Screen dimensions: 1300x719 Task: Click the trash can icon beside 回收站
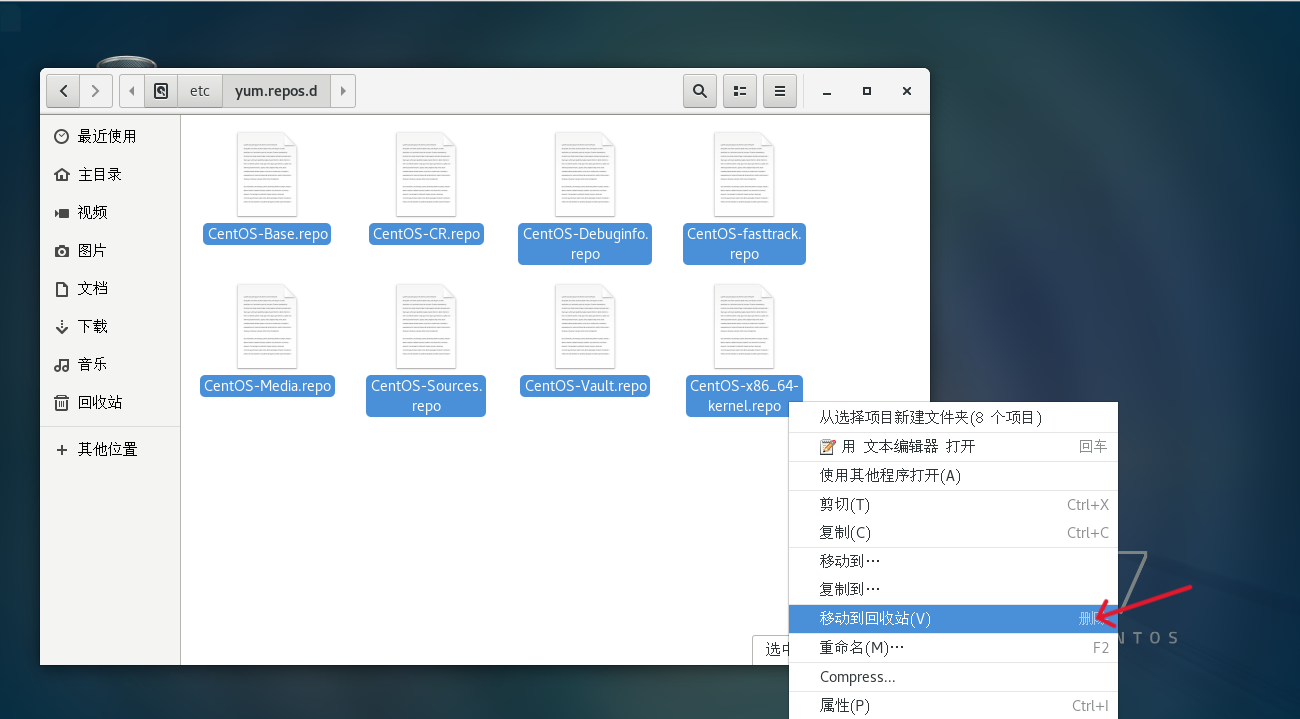click(62, 402)
